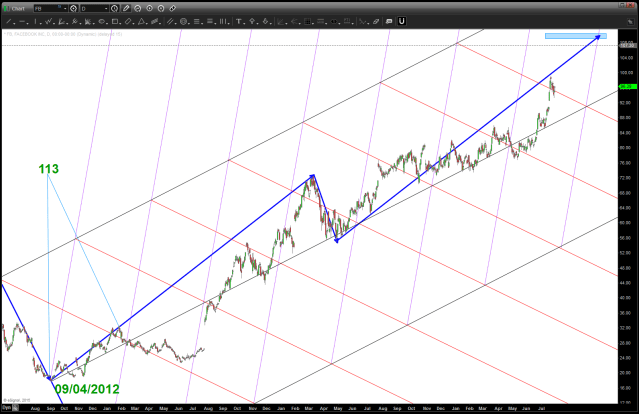Select the Fibonacci circle tool
The width and height of the screenshot is (639, 414).
coord(183,21)
